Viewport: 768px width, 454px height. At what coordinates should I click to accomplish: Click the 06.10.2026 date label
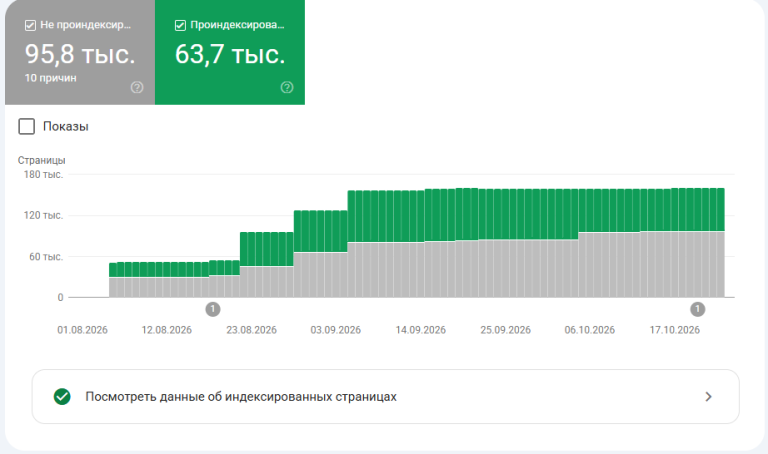point(590,330)
